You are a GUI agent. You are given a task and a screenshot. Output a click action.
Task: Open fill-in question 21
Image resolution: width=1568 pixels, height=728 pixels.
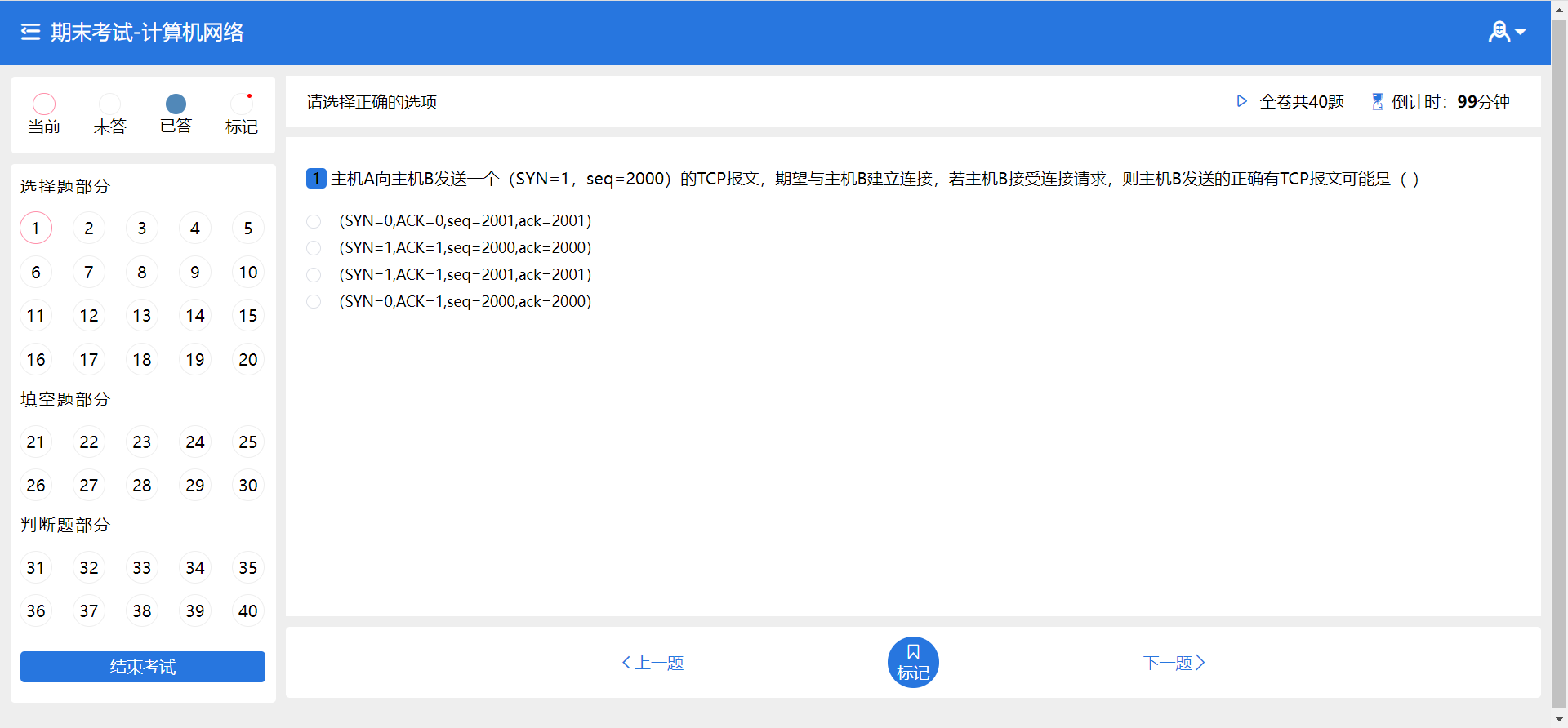coord(36,442)
